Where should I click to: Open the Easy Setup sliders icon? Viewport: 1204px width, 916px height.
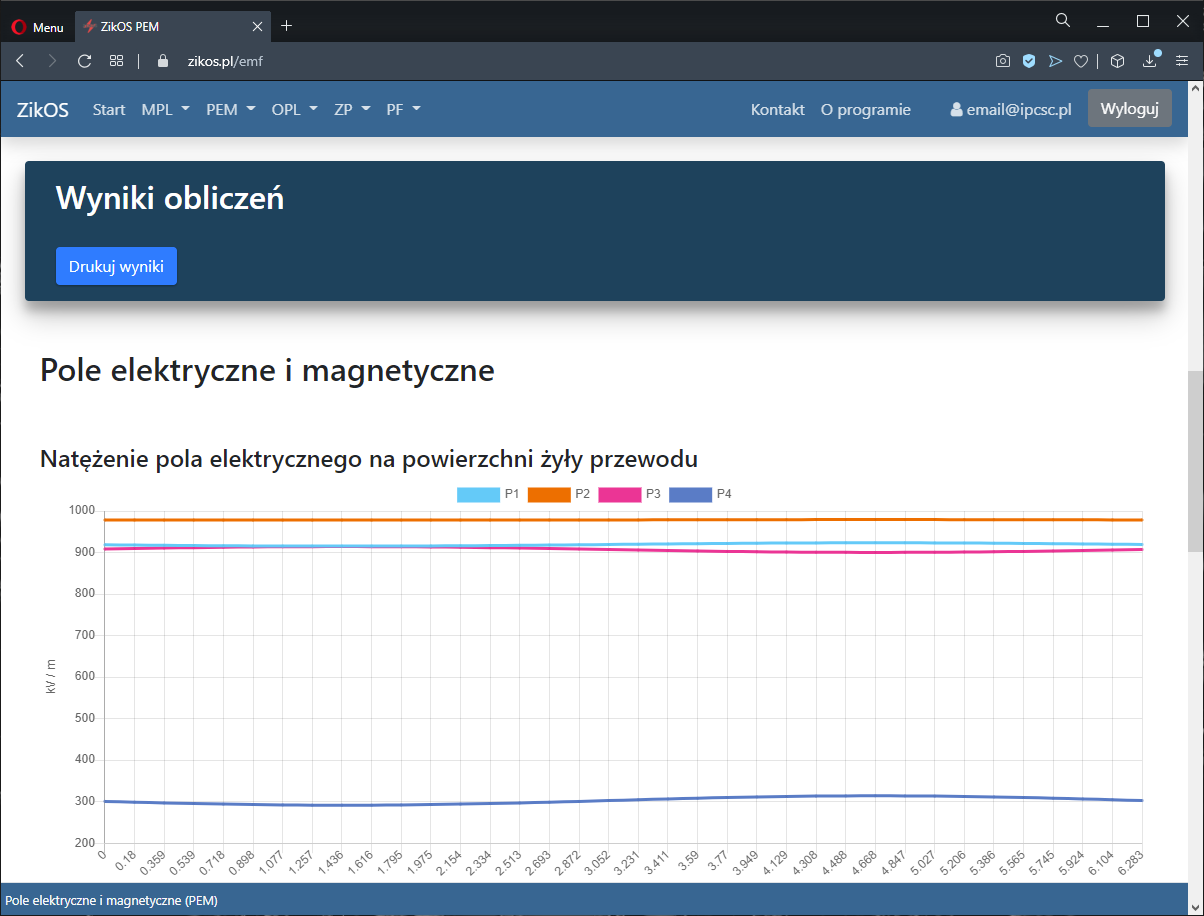1182,61
